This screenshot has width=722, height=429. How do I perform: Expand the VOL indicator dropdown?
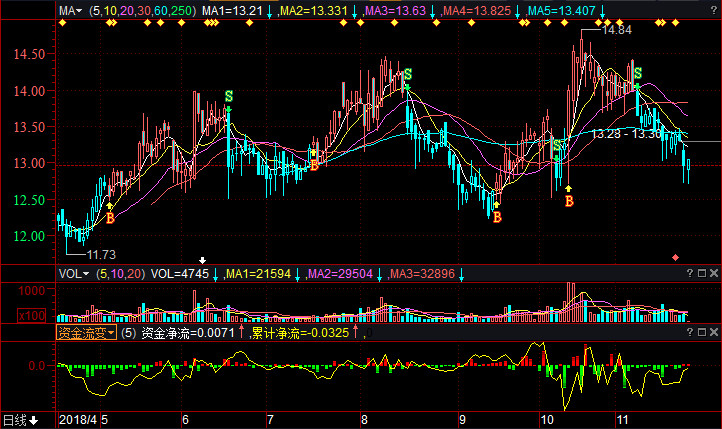[74, 274]
